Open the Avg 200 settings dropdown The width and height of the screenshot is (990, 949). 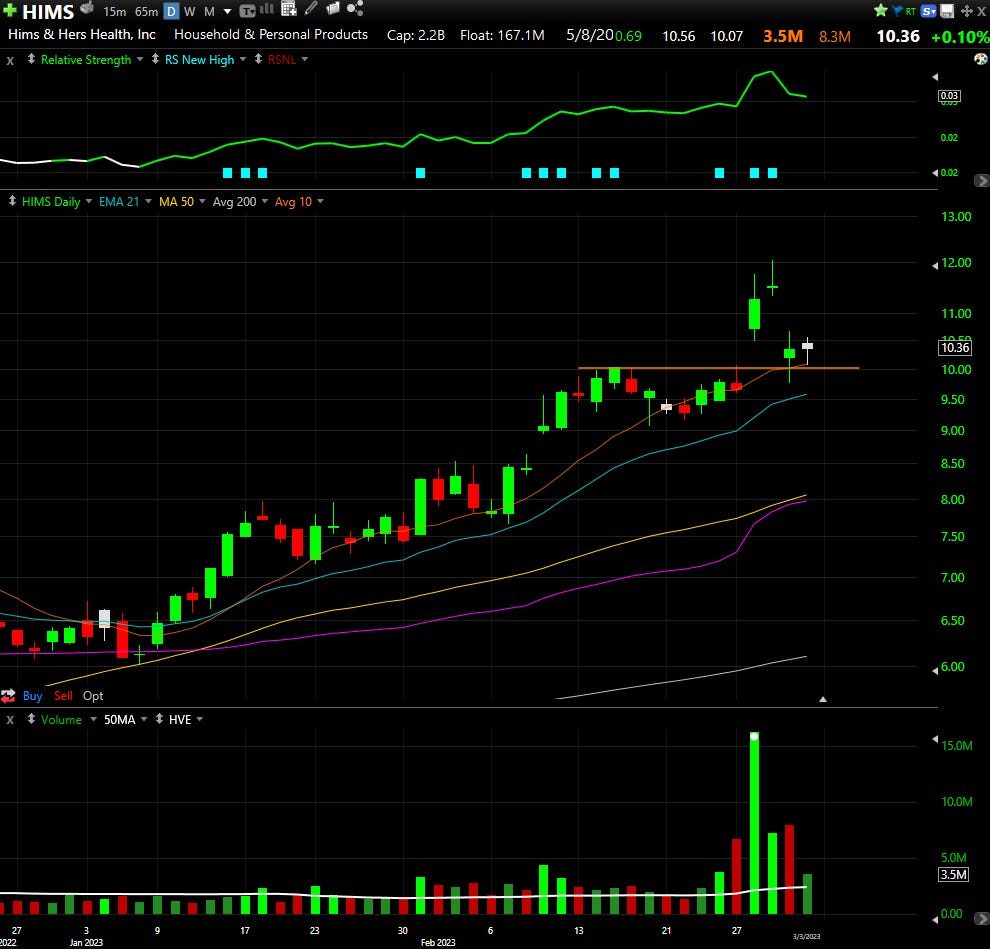coord(265,201)
